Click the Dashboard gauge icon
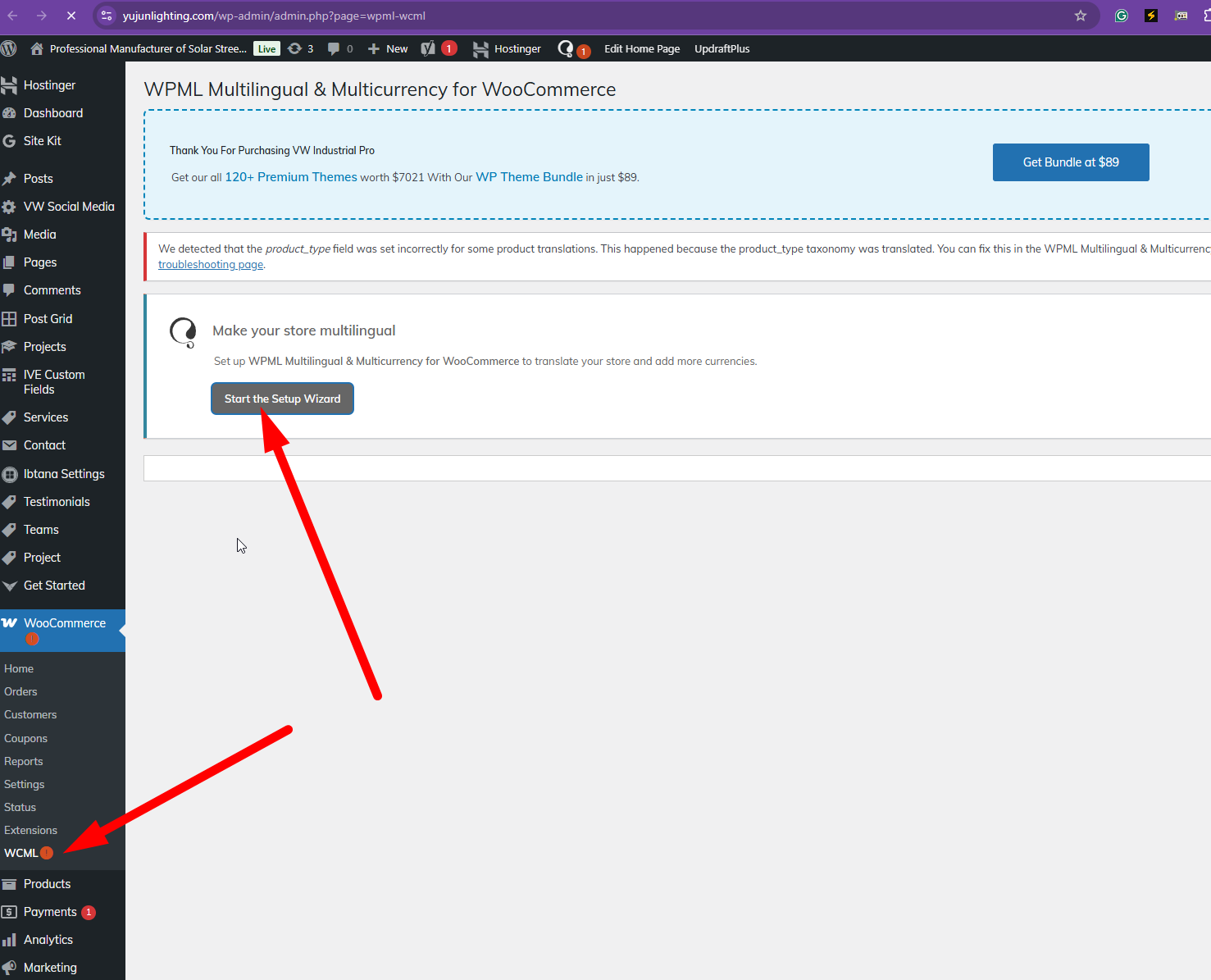Viewport: 1211px width, 980px height. pos(10,113)
